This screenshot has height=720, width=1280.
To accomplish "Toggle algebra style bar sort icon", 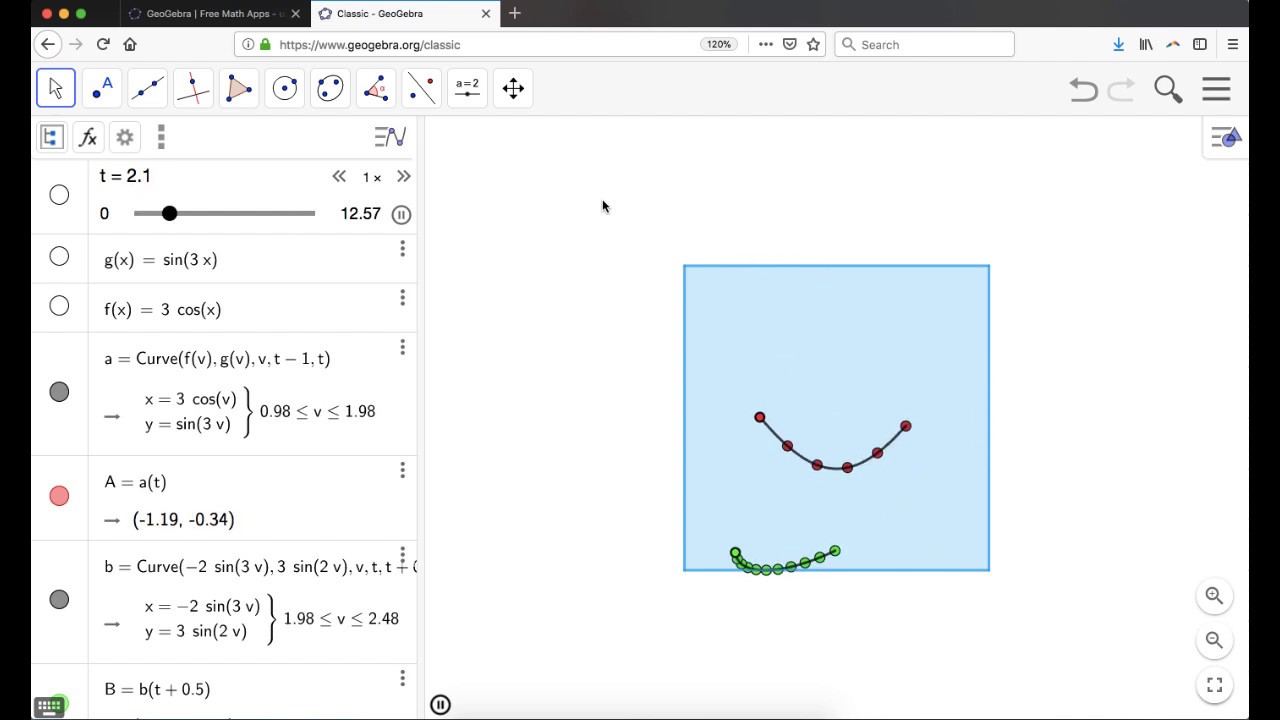I will click(x=390, y=137).
